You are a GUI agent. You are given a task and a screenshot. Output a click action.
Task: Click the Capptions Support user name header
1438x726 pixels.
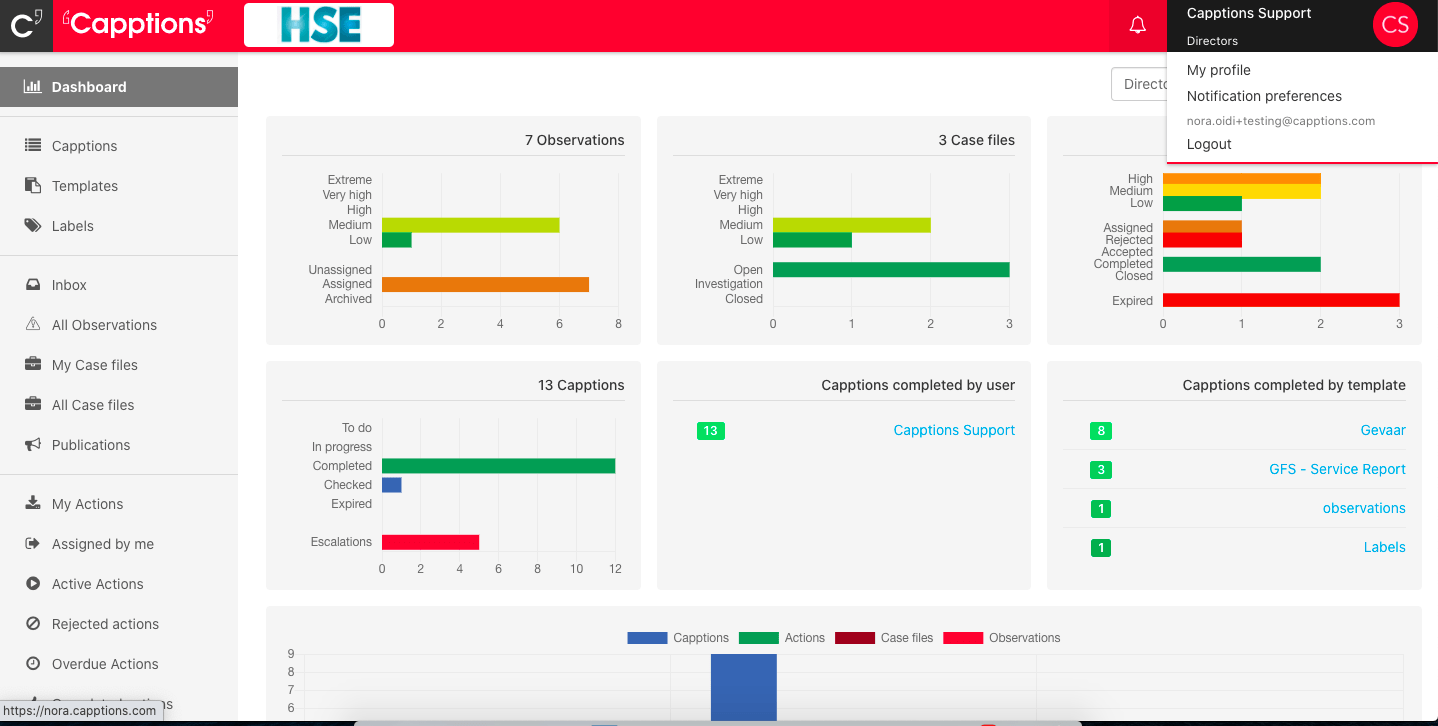[1249, 13]
